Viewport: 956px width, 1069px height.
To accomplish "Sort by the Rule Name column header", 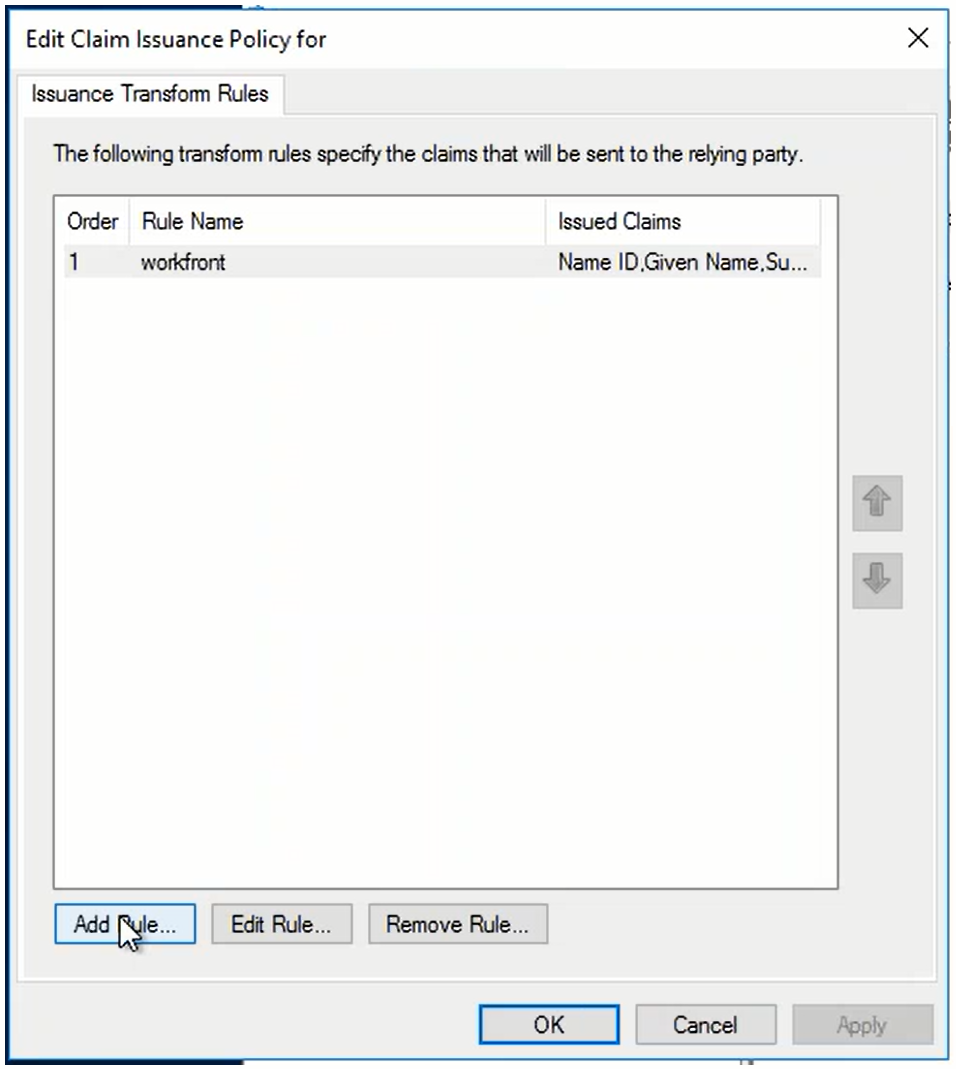I will pos(192,221).
